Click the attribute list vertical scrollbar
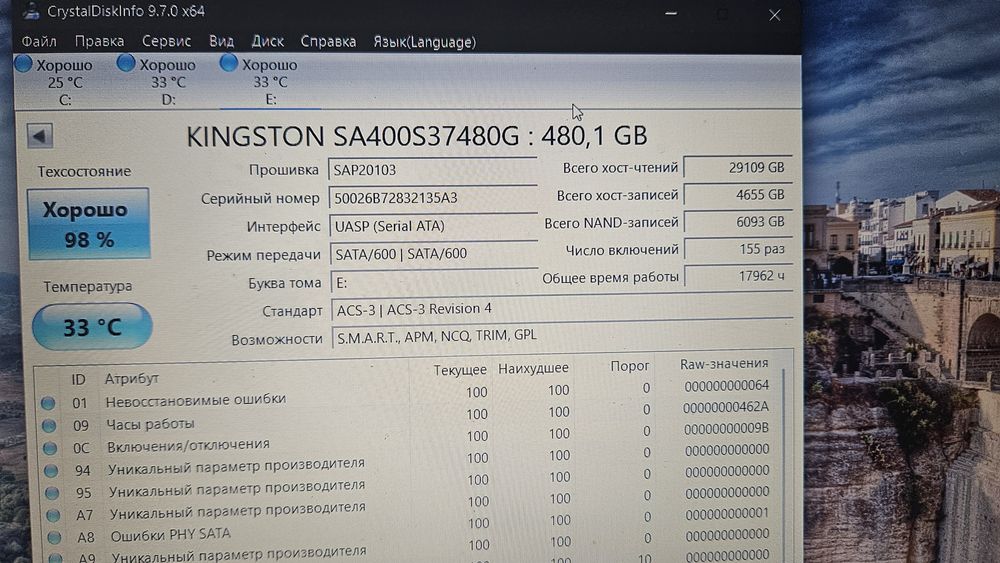Image resolution: width=1000 pixels, height=563 pixels. (x=784, y=465)
